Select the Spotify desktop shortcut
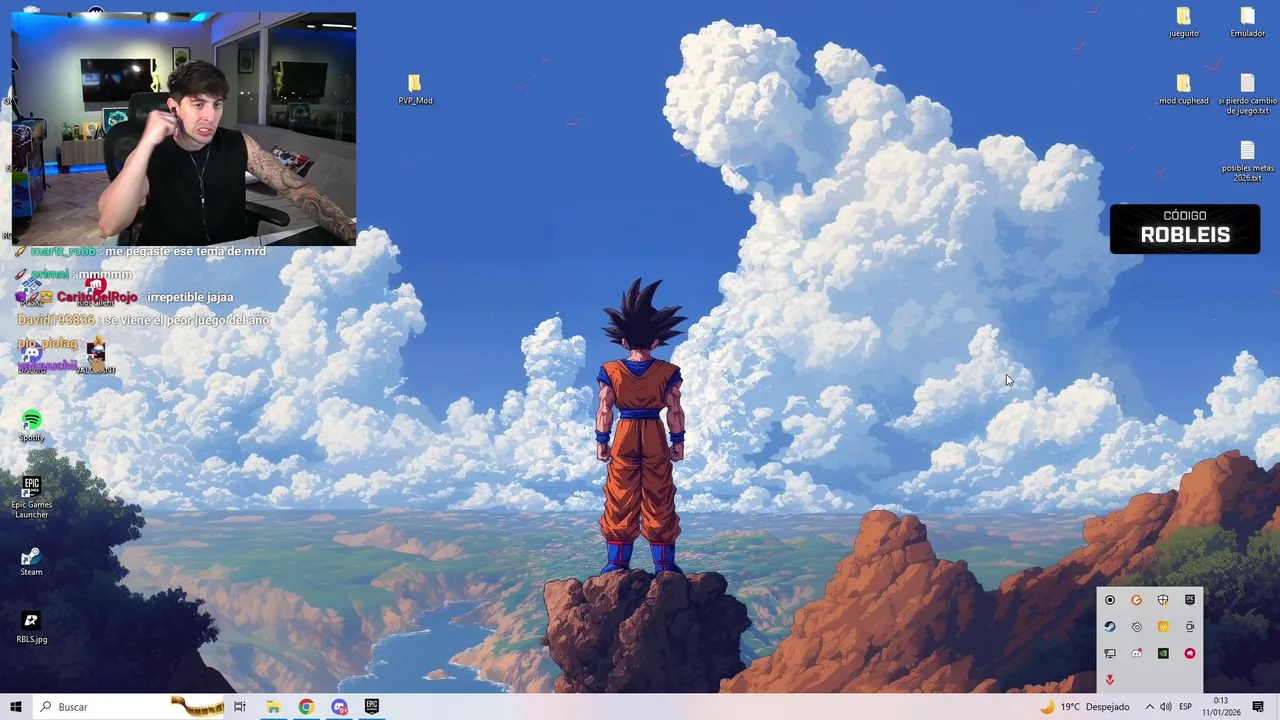 click(x=32, y=426)
